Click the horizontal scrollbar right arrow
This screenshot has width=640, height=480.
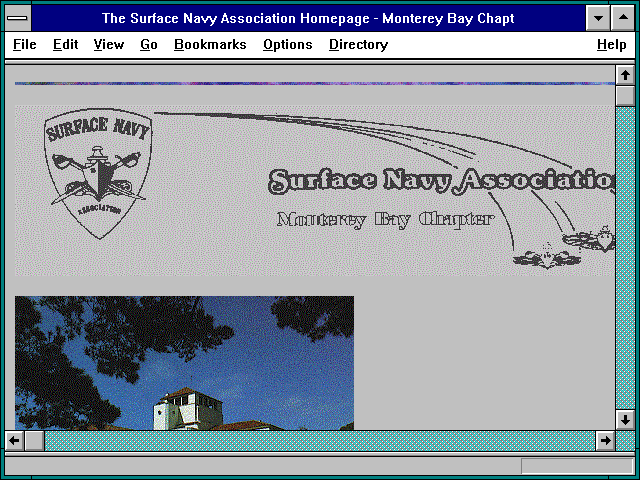pos(605,440)
